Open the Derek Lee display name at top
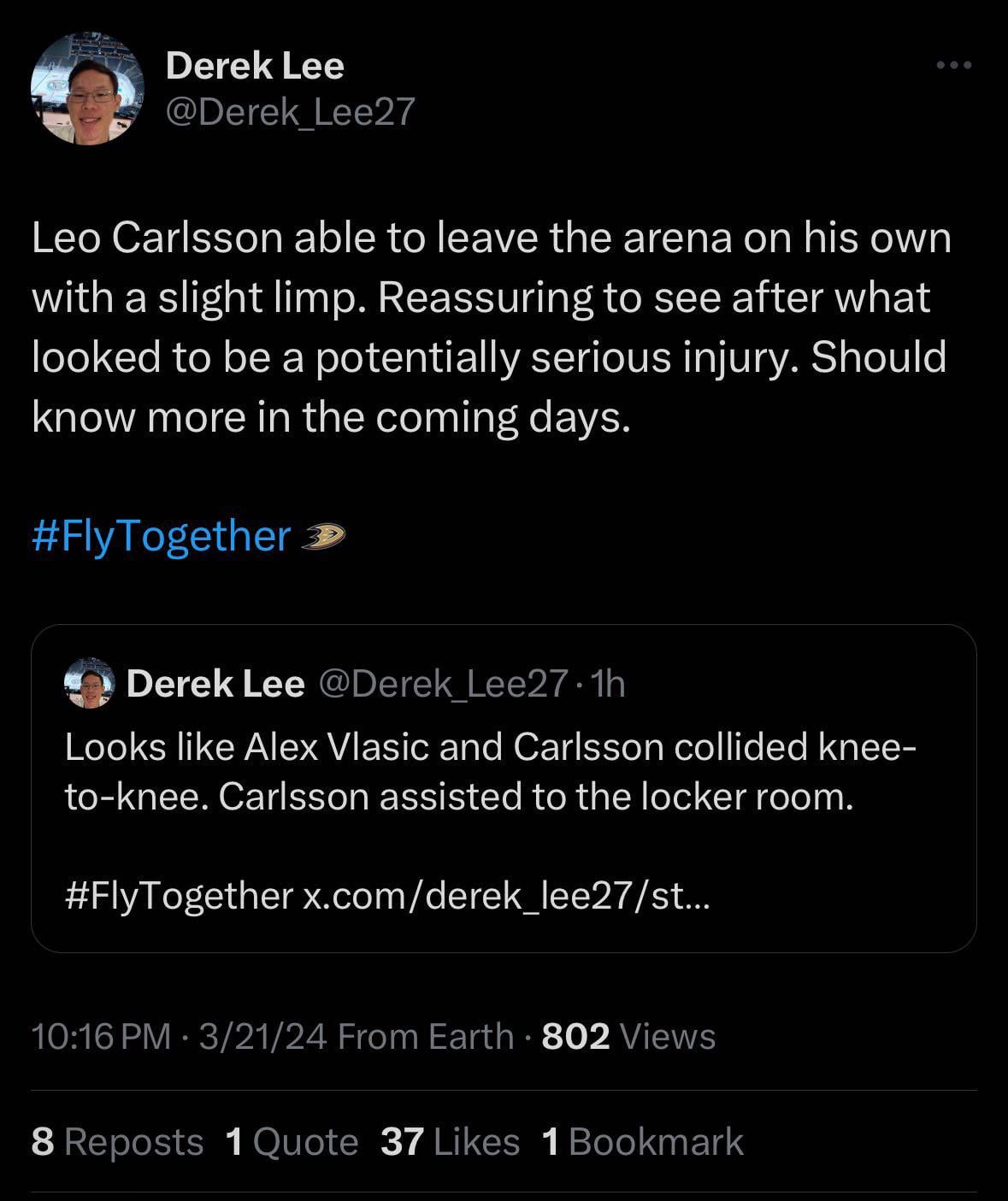 (255, 66)
